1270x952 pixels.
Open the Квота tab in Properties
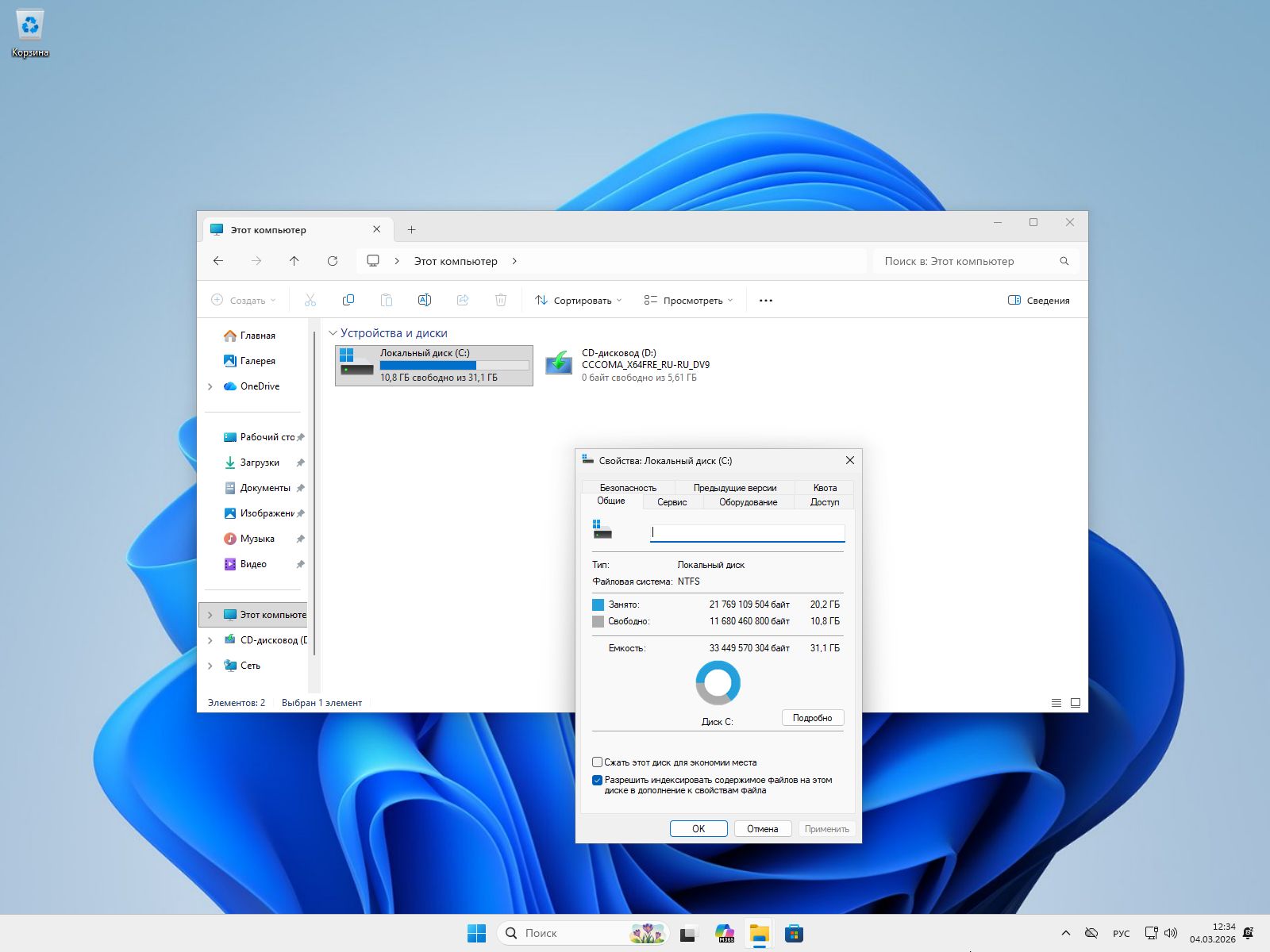[825, 487]
